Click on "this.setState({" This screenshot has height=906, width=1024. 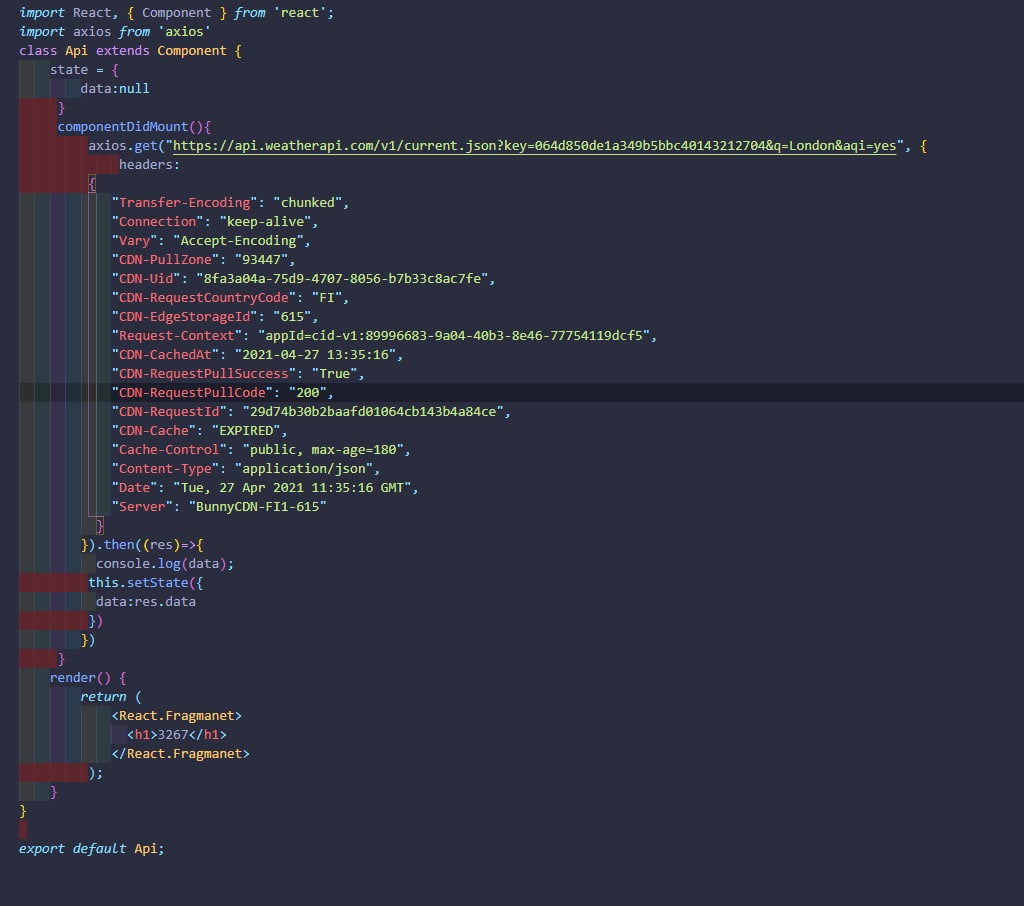pos(146,582)
